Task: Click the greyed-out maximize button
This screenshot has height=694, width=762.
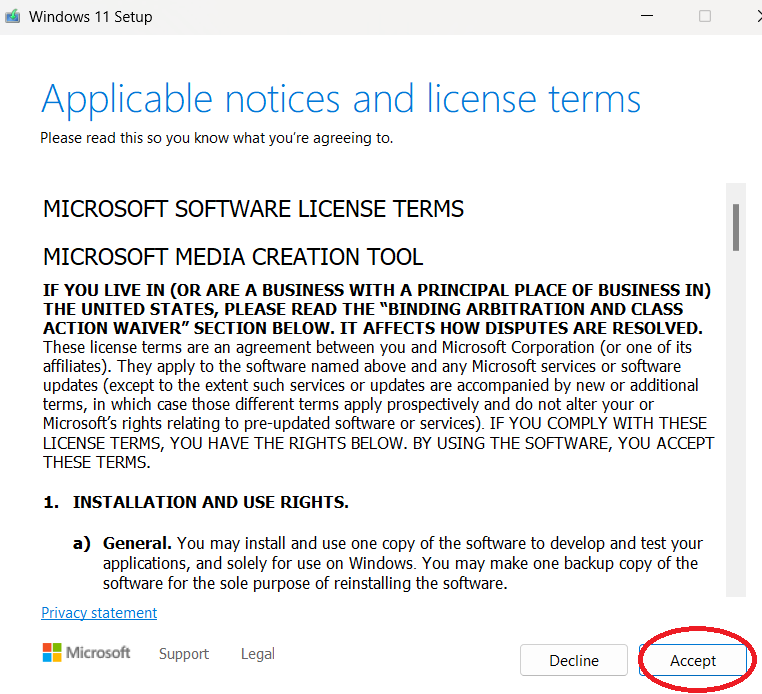Action: [x=705, y=16]
